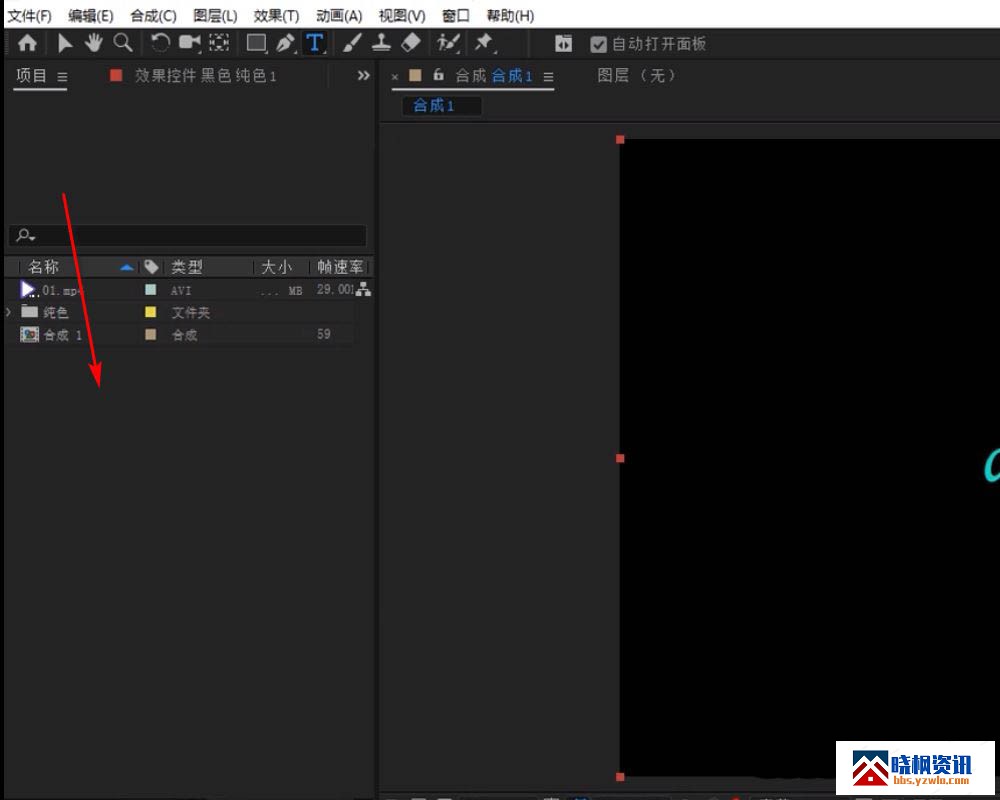Click the label tag column header icon
This screenshot has height=800, width=1000.
(x=151, y=267)
